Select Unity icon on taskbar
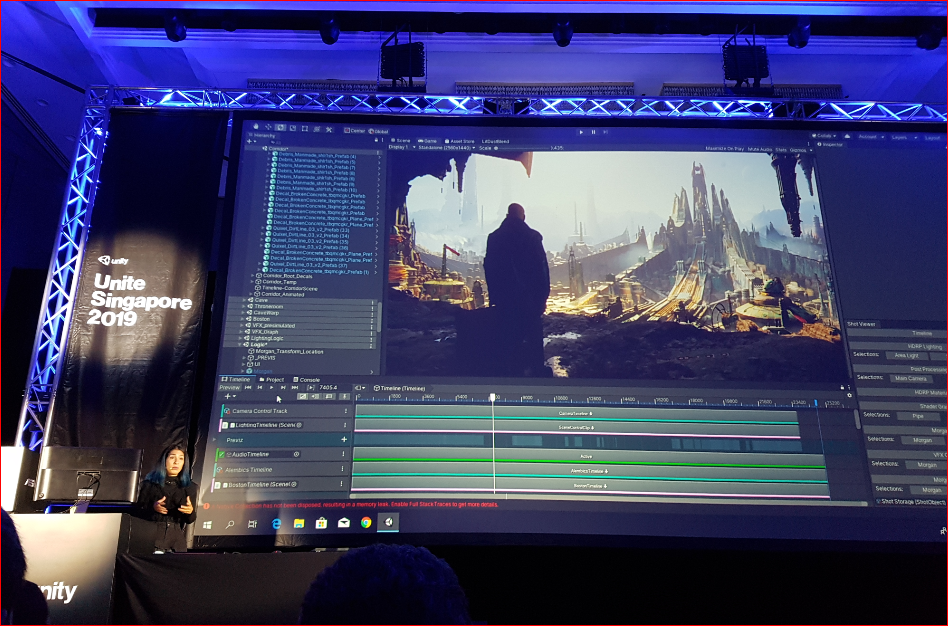 click(389, 521)
